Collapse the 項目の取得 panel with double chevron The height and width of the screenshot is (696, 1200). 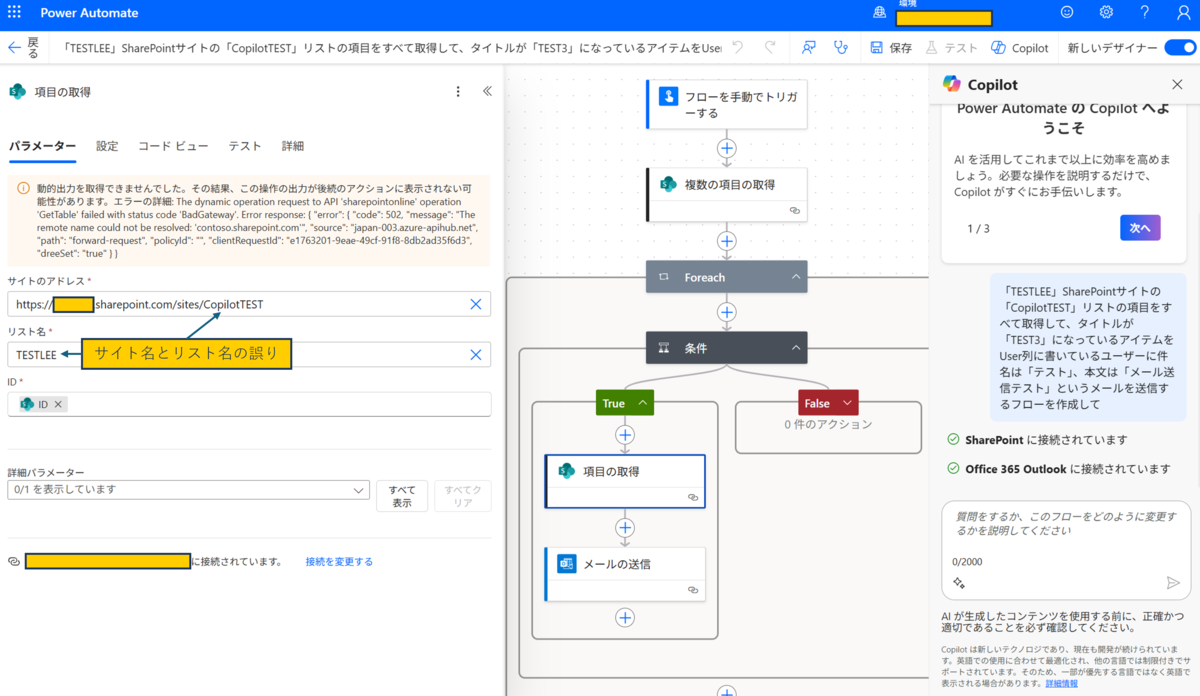(x=487, y=91)
